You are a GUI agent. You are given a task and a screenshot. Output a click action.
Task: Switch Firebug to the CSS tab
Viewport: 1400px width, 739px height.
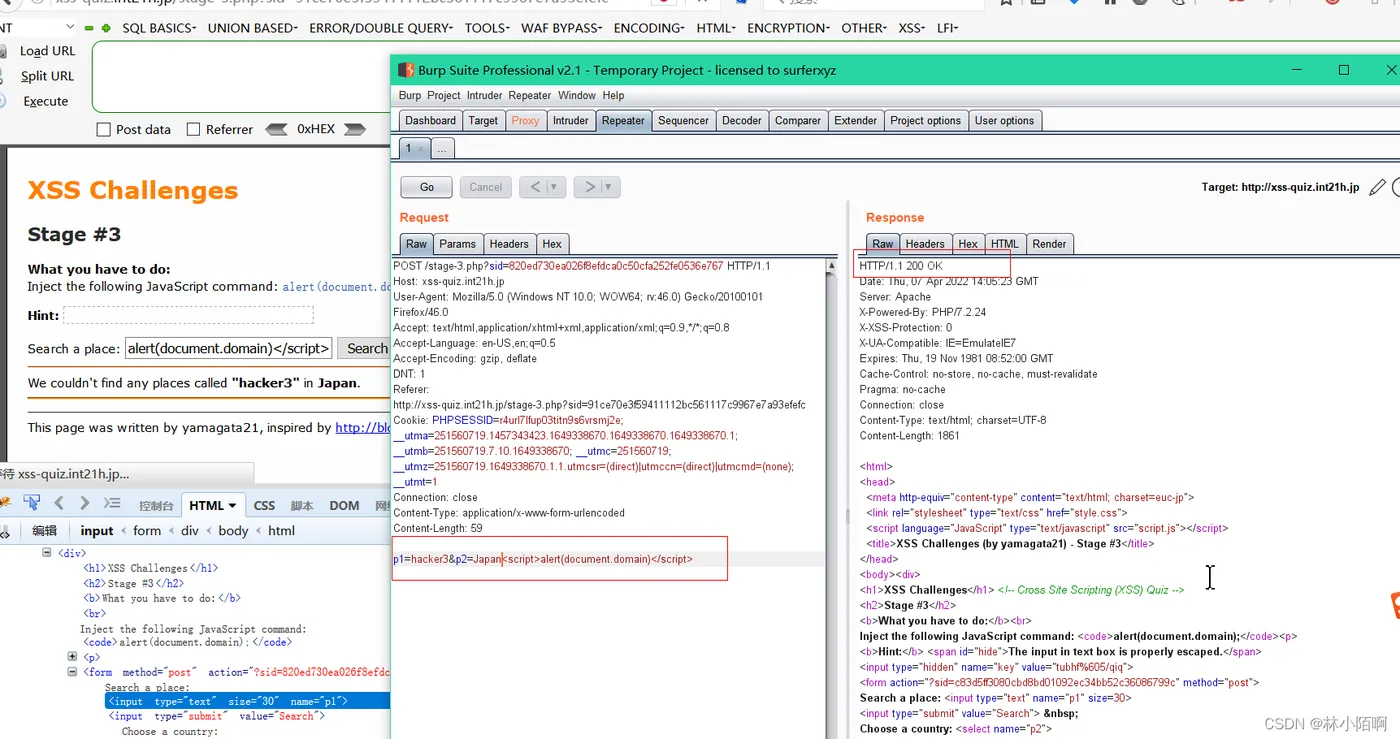pyautogui.click(x=264, y=505)
